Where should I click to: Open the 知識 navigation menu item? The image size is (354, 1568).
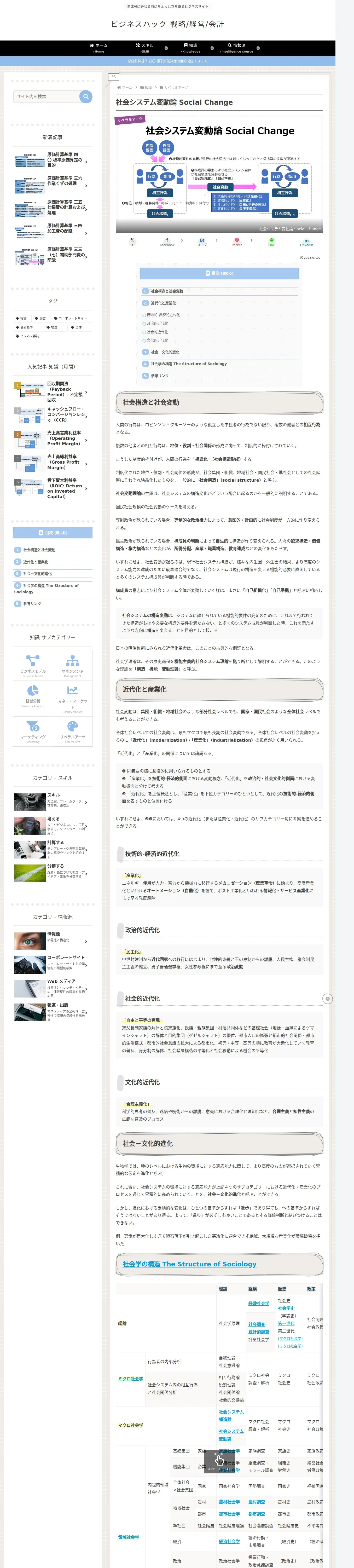pos(190,48)
